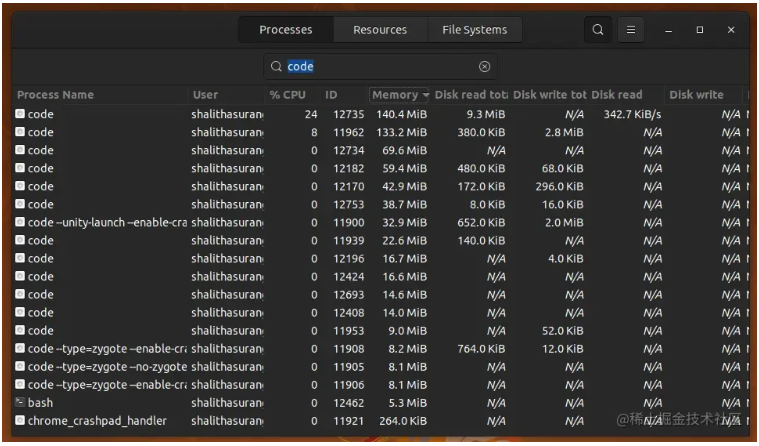This screenshot has height=446, width=759.
Task: Select the code process using 140.4 MiB
Action: pos(380,114)
